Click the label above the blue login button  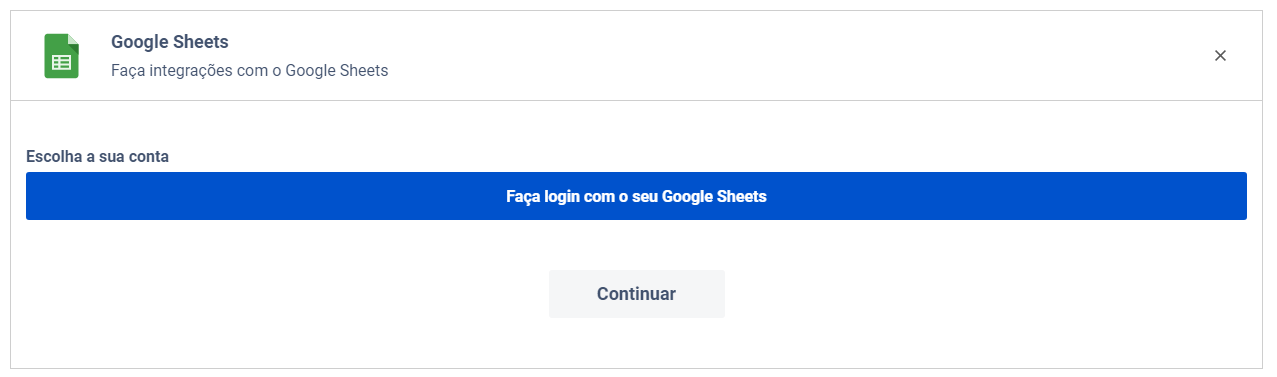[x=97, y=157]
